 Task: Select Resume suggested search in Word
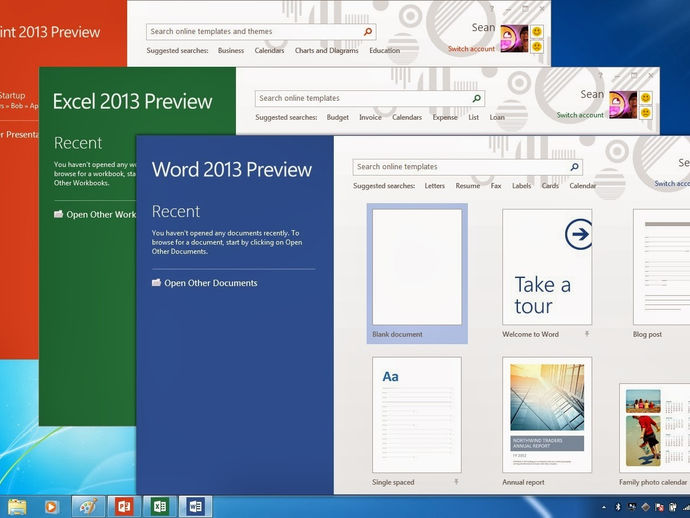pos(467,186)
